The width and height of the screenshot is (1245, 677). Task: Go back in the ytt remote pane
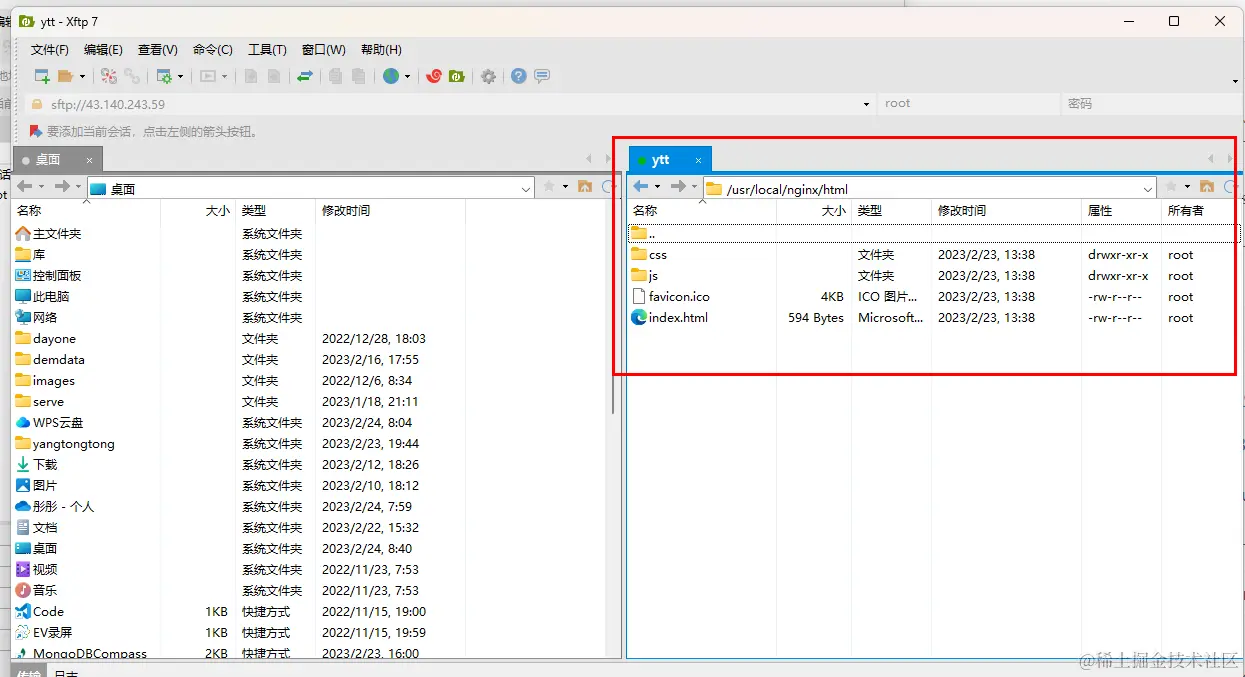(641, 186)
